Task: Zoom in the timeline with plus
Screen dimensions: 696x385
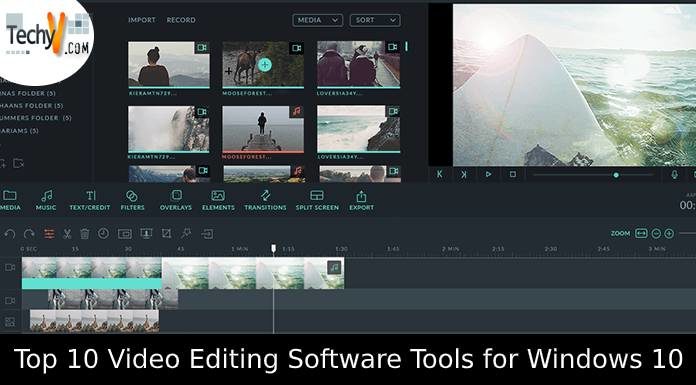Action: pyautogui.click(x=669, y=233)
